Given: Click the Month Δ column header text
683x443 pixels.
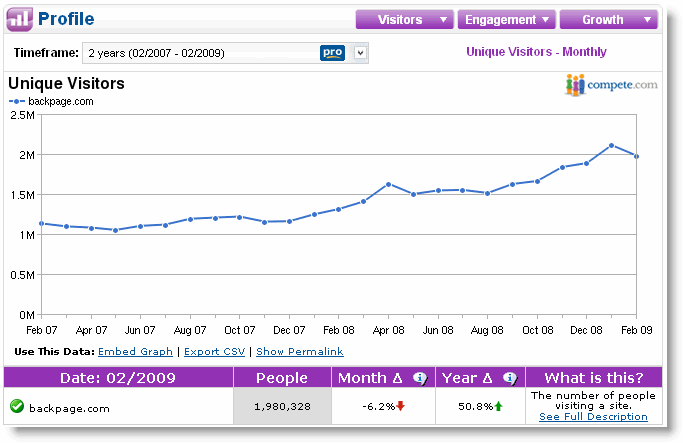Looking at the screenshot, I should pyautogui.click(x=370, y=378).
